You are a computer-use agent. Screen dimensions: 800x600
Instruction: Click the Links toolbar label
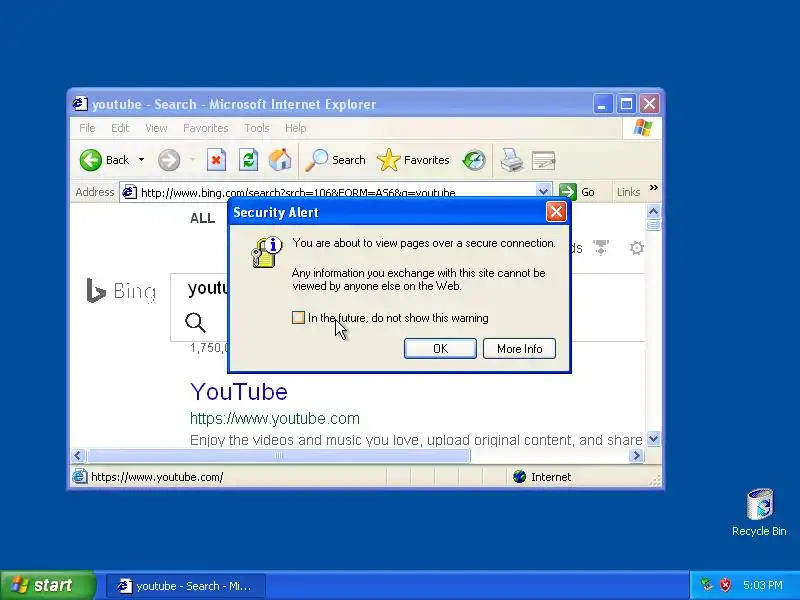628,192
